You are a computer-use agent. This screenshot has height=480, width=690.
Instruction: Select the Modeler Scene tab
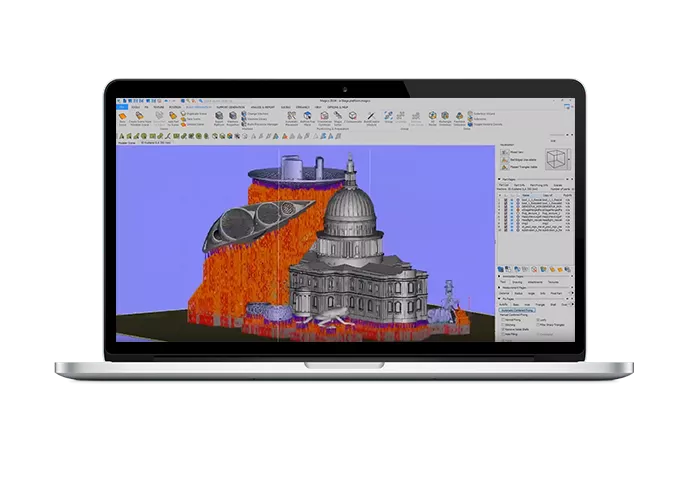[x=127, y=143]
